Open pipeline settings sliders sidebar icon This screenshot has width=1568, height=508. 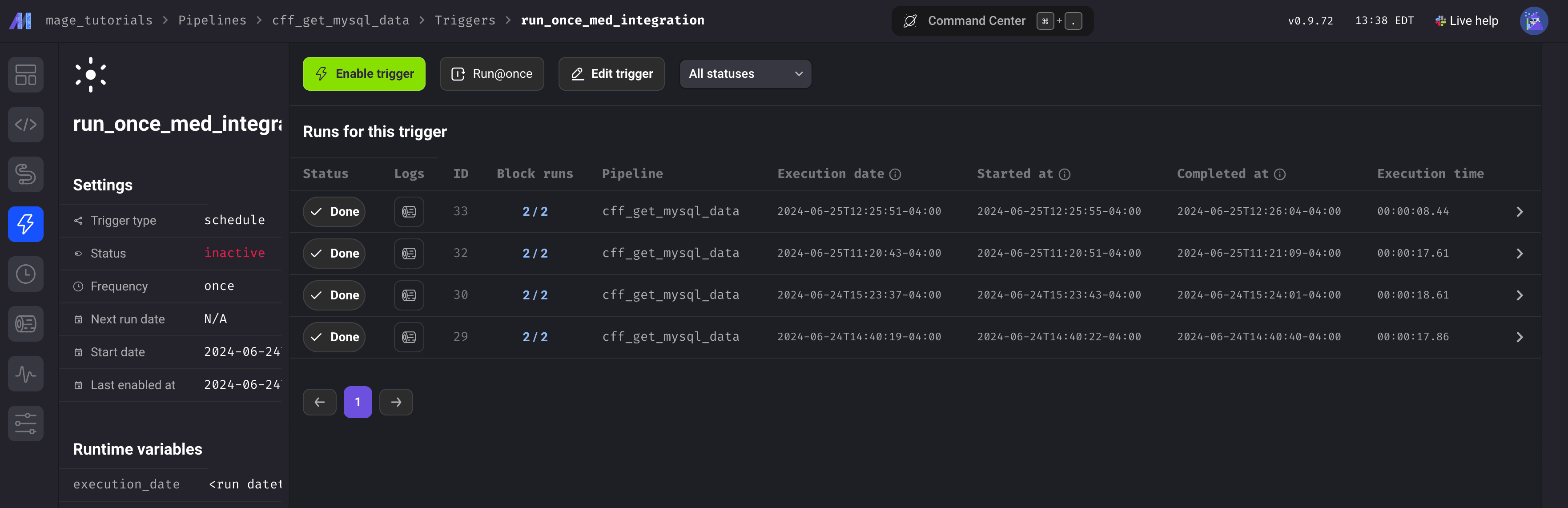pyautogui.click(x=25, y=423)
